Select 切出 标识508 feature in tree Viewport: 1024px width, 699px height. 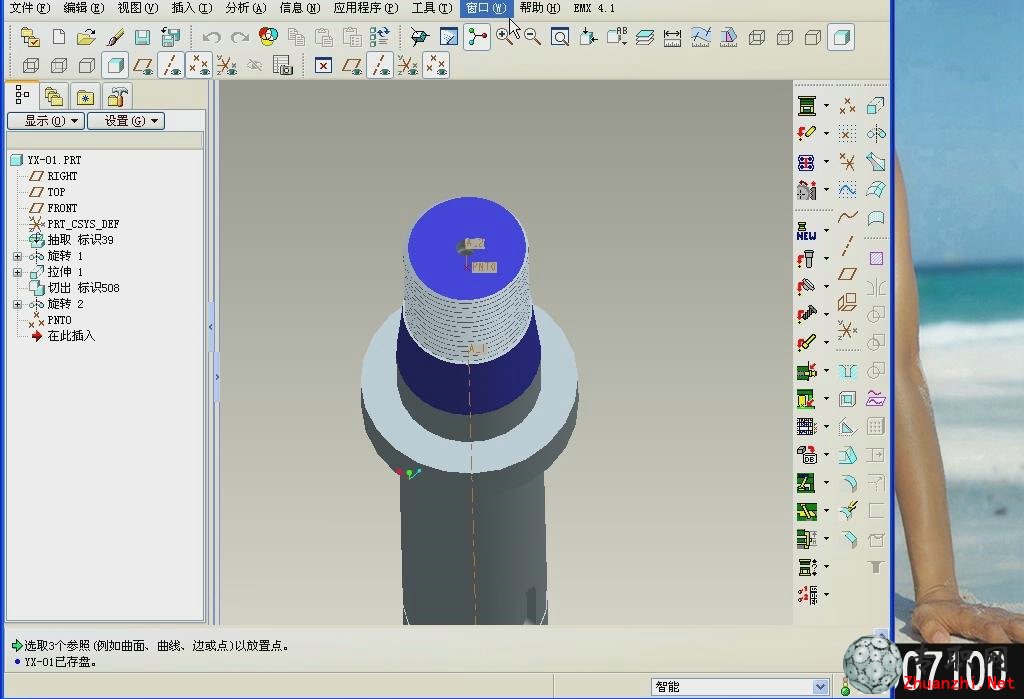84,288
